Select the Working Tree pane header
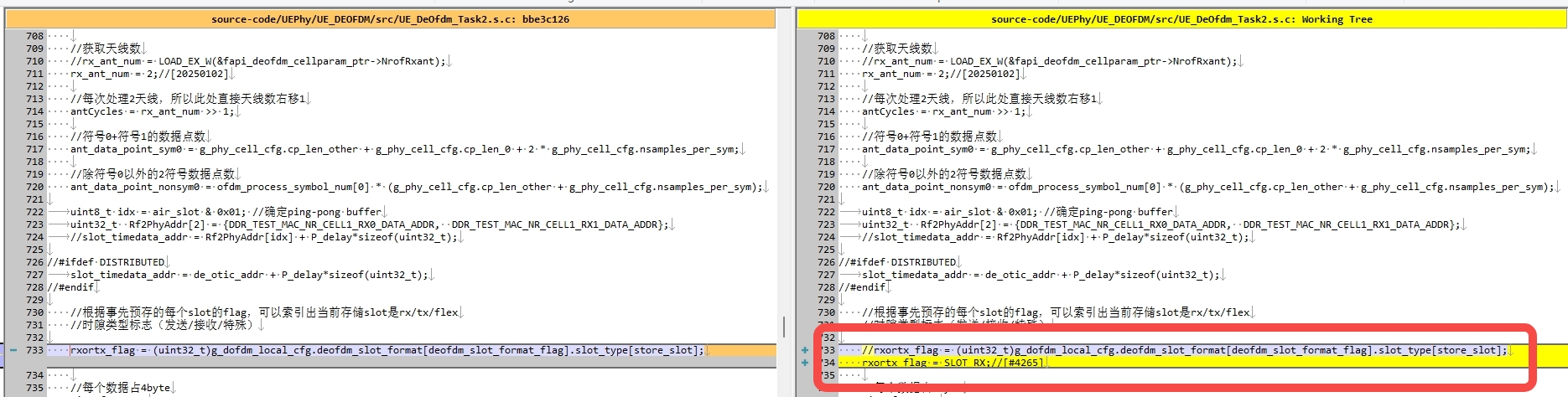Viewport: 1568px width, 397px height. pyautogui.click(x=1181, y=19)
